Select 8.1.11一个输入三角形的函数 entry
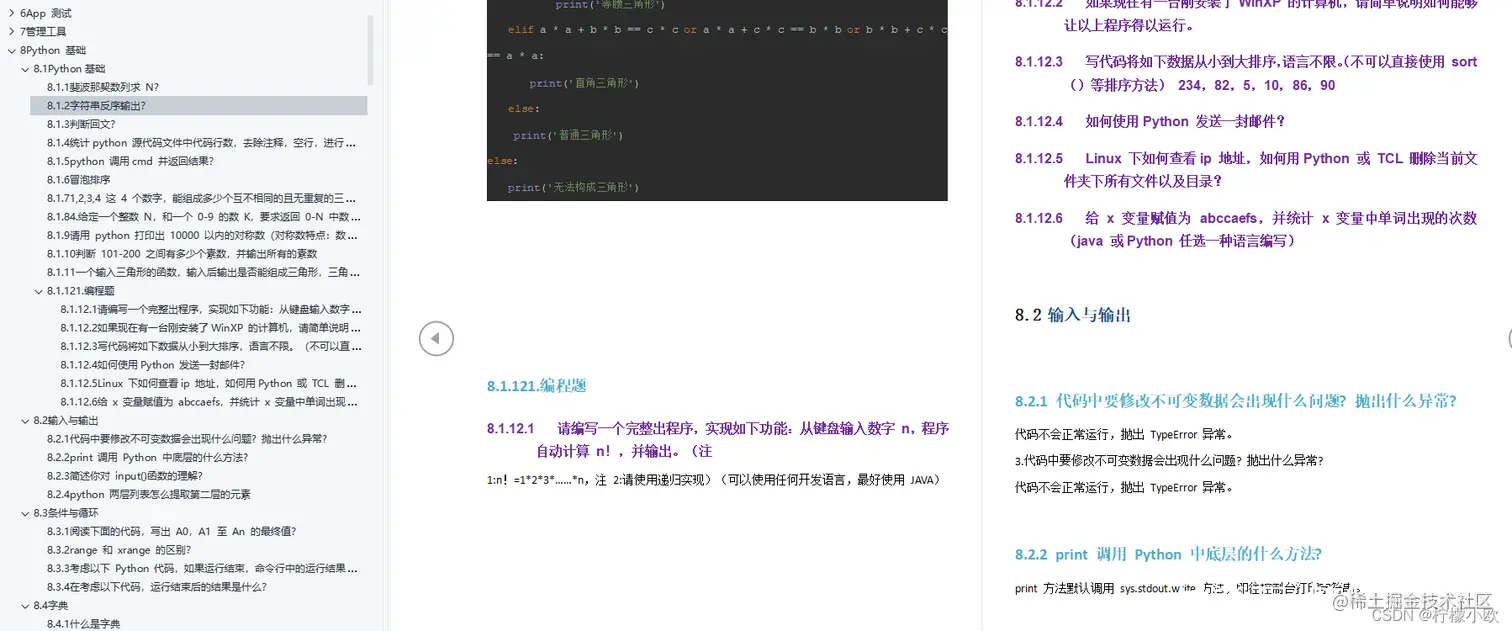 203,272
